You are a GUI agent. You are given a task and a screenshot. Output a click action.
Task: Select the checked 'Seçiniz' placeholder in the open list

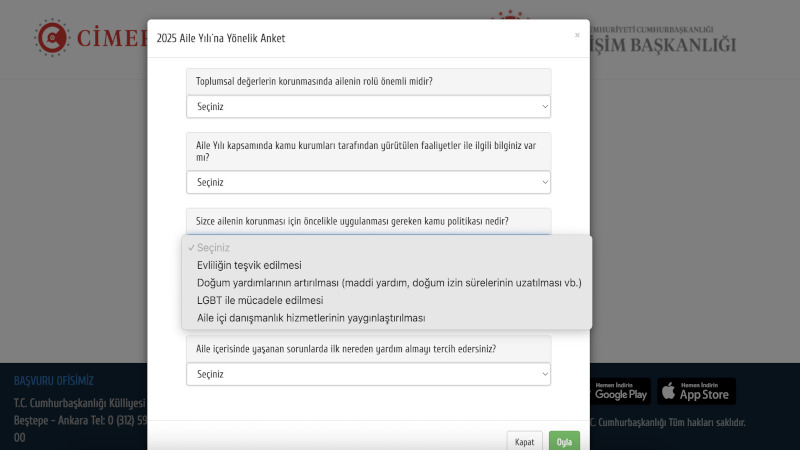coord(214,248)
